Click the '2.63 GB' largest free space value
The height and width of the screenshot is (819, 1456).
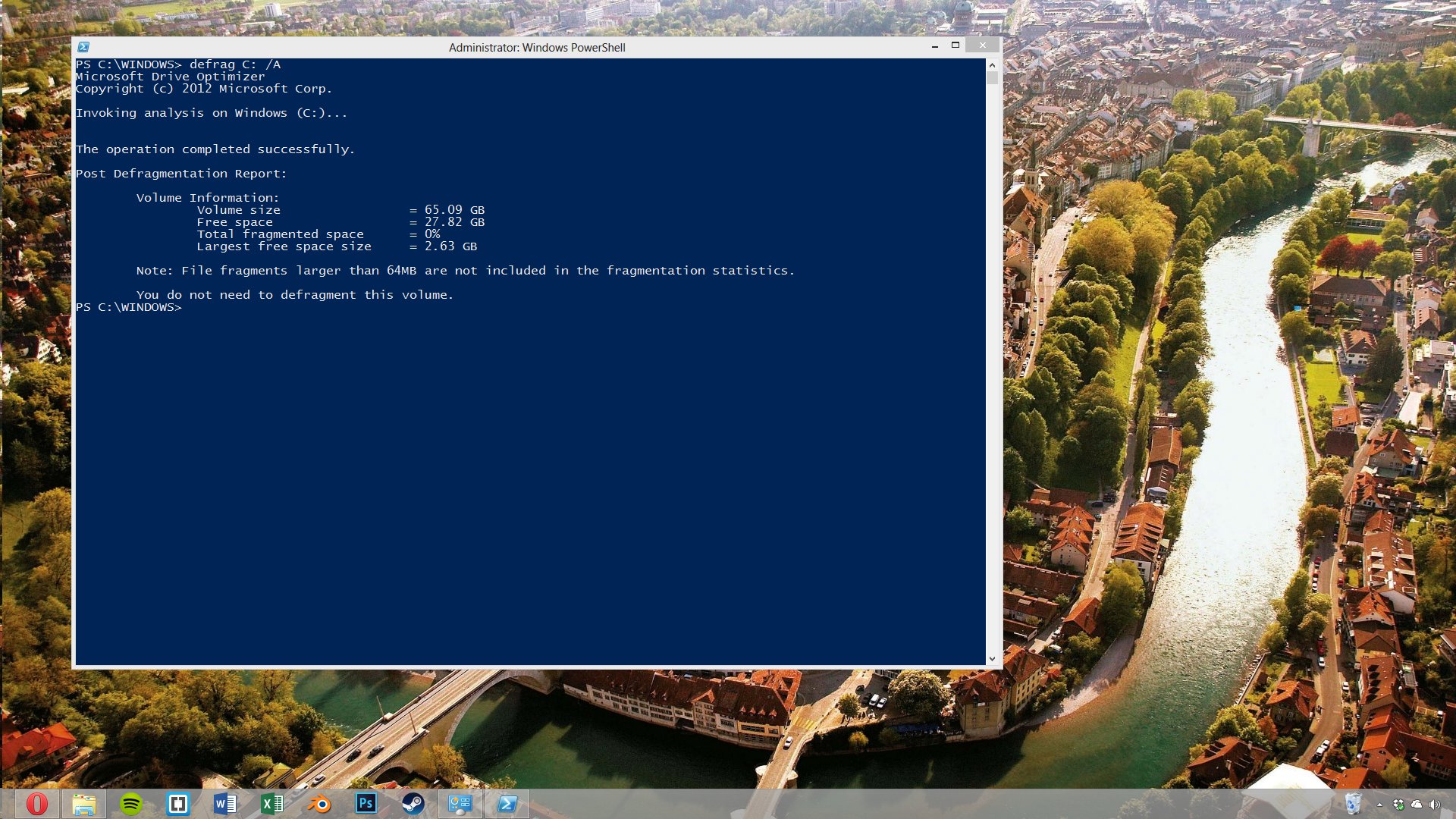pyautogui.click(x=450, y=246)
